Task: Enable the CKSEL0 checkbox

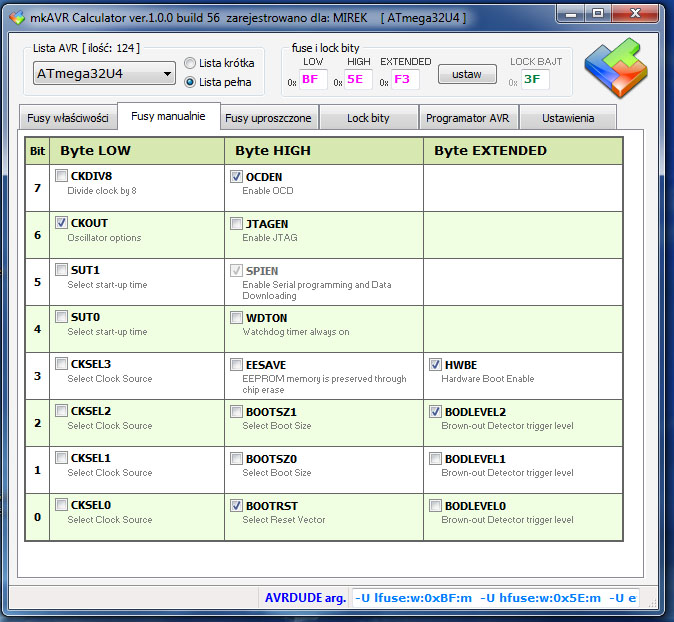Action: (x=61, y=504)
